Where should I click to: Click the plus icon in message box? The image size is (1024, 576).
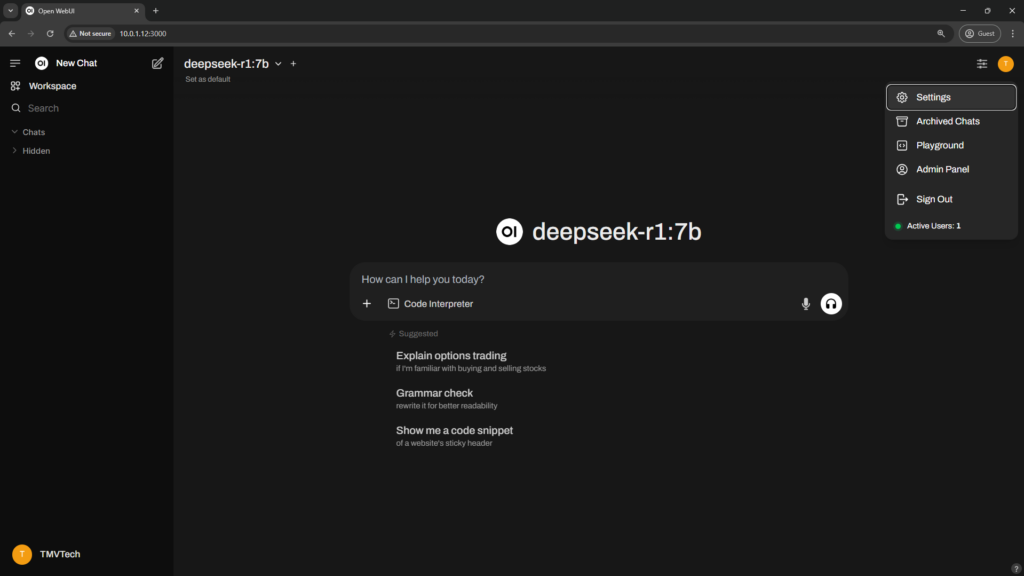tap(367, 304)
